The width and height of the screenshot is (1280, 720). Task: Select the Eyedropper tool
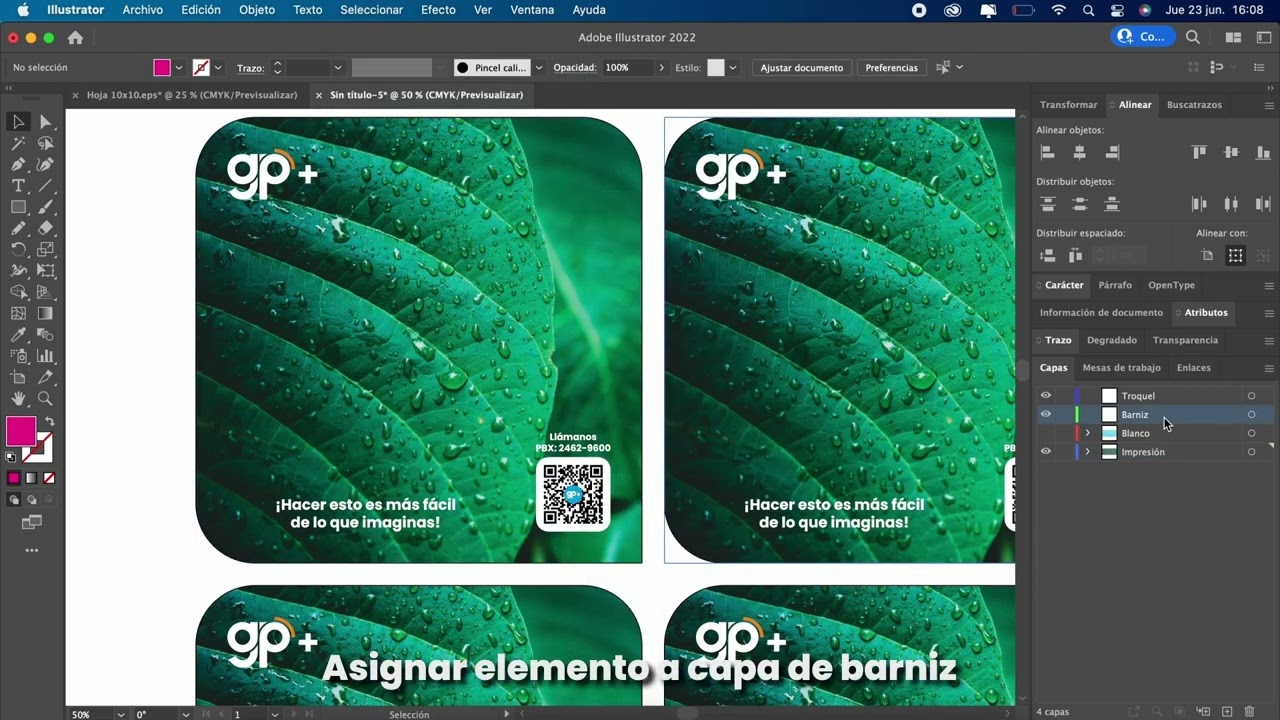(x=18, y=335)
